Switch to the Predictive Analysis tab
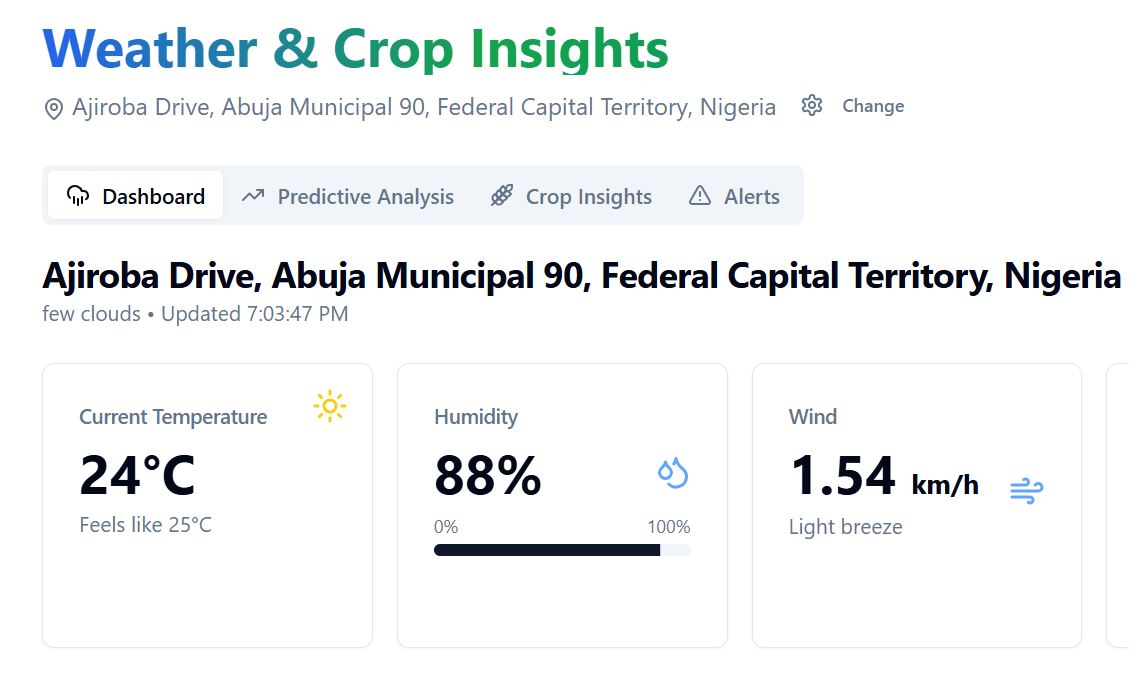The height and width of the screenshot is (678, 1129). (348, 196)
